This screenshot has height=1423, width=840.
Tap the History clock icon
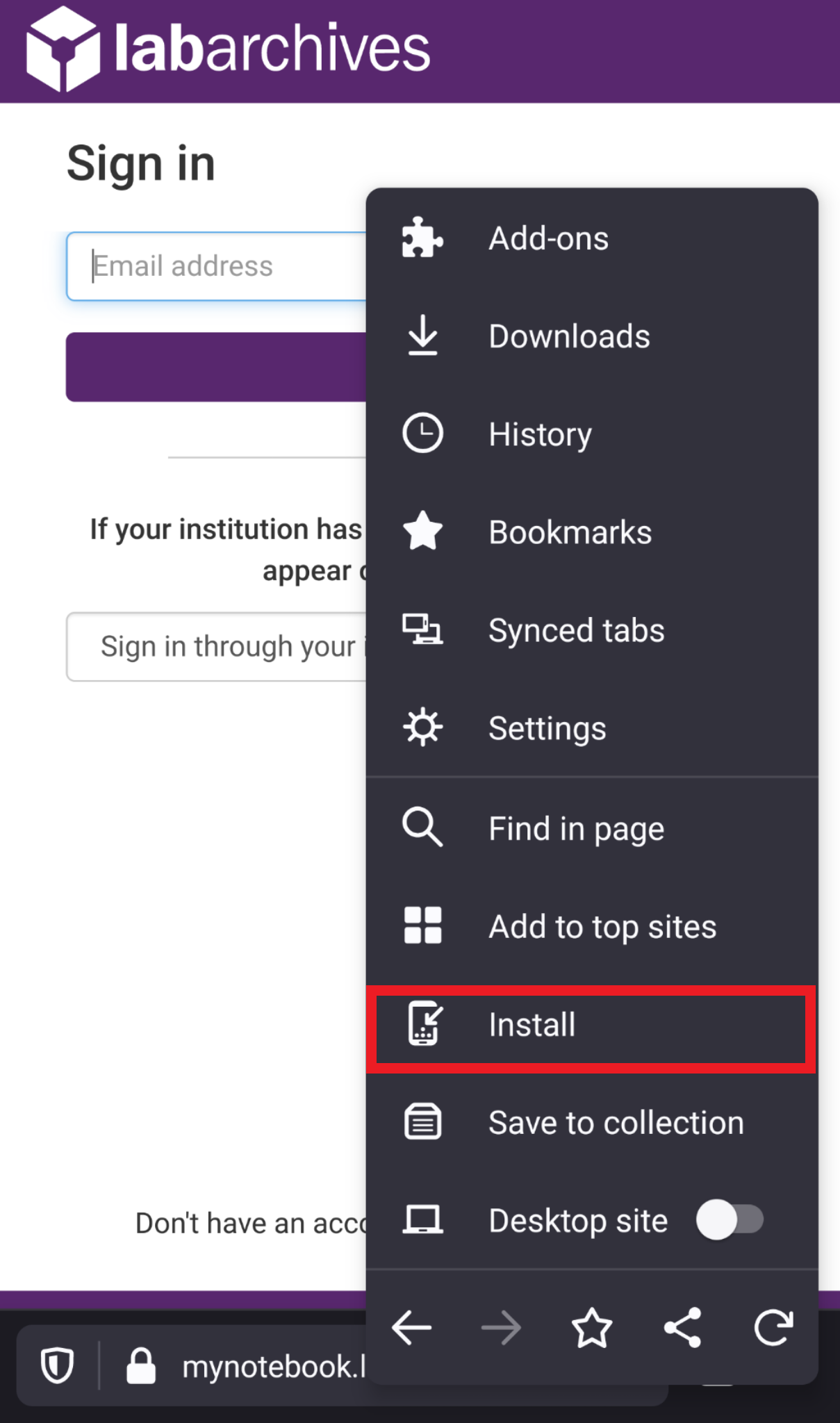tap(422, 434)
